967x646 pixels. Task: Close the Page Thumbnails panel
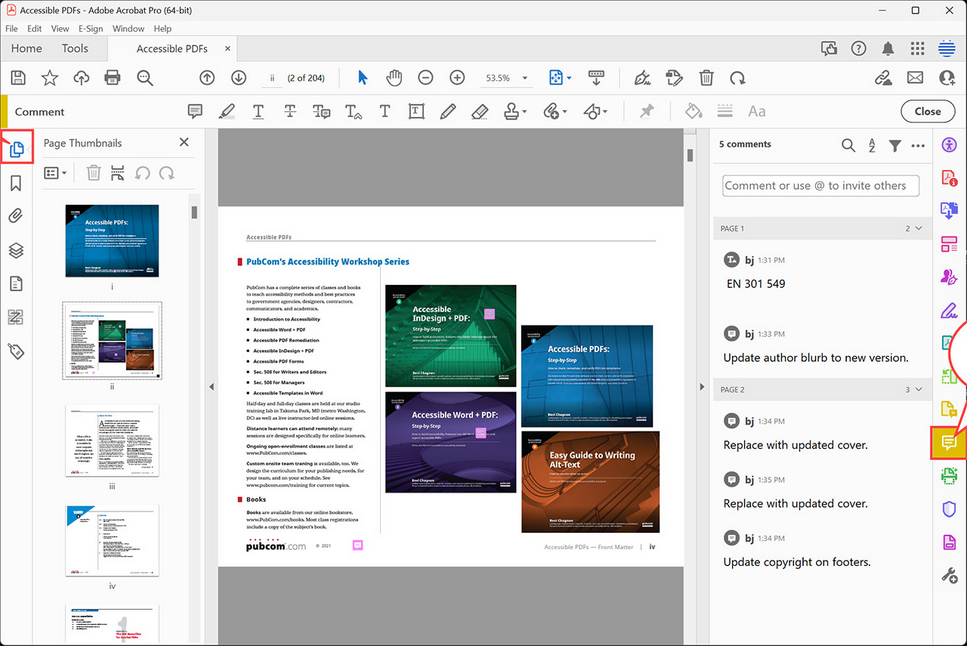coord(184,142)
